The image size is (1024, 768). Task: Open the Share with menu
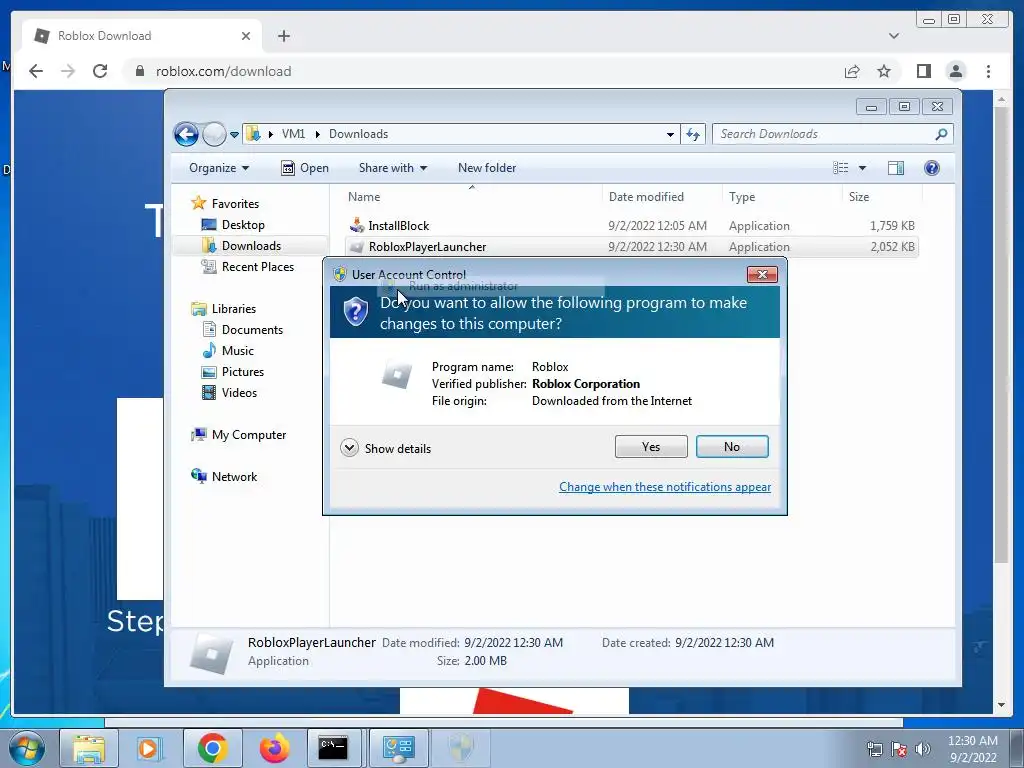(x=392, y=168)
